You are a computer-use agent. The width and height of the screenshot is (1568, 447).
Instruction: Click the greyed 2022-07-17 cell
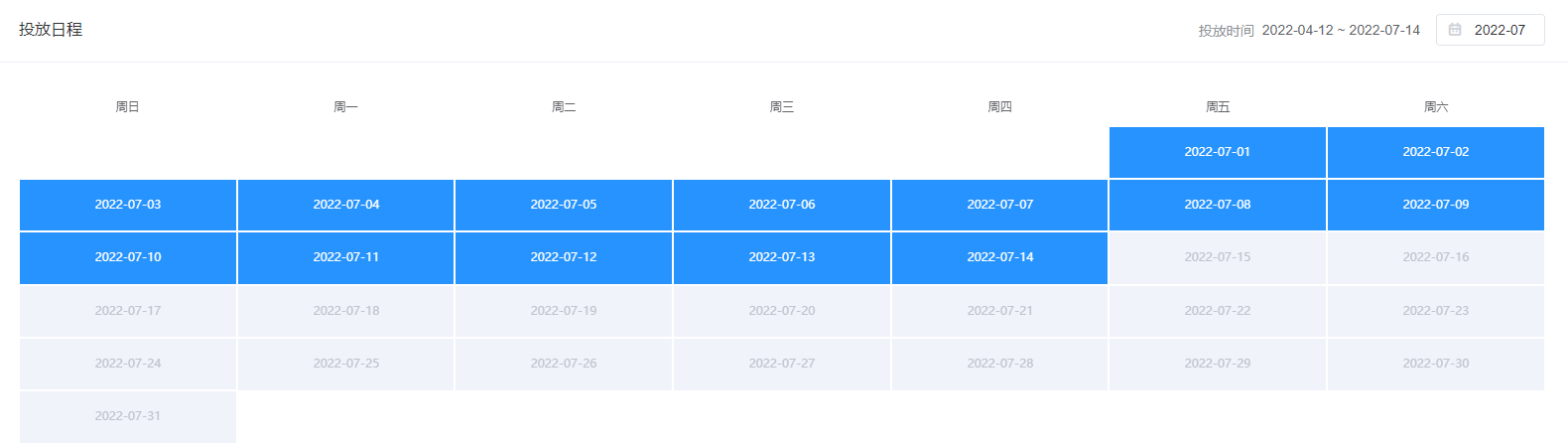[x=128, y=311]
